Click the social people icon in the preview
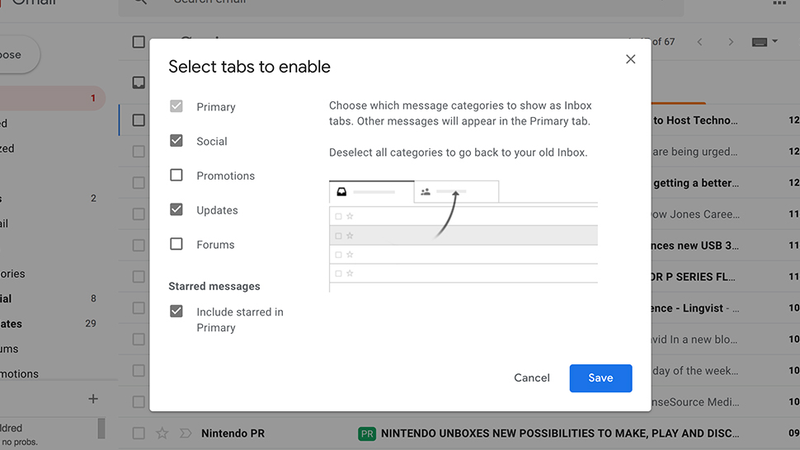The image size is (800, 450). pos(426,192)
